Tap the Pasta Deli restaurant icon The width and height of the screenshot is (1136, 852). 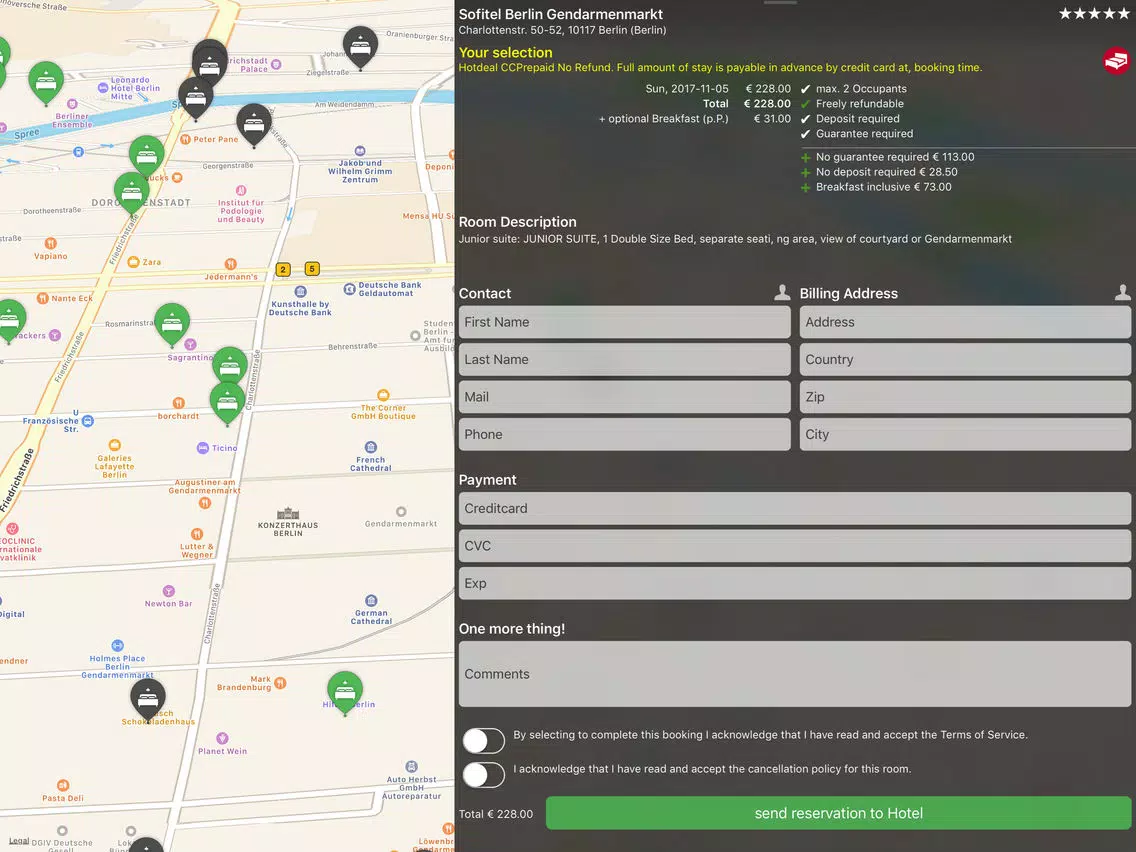(x=63, y=785)
